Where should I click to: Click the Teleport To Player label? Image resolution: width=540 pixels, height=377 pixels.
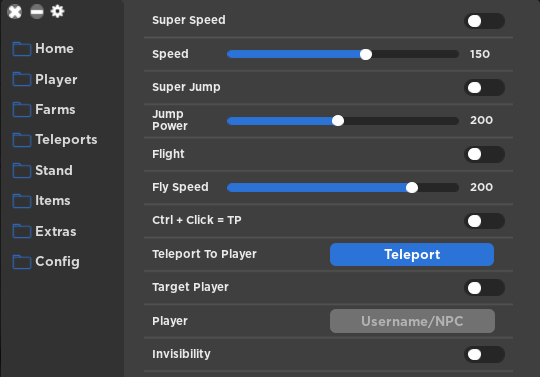(x=204, y=254)
